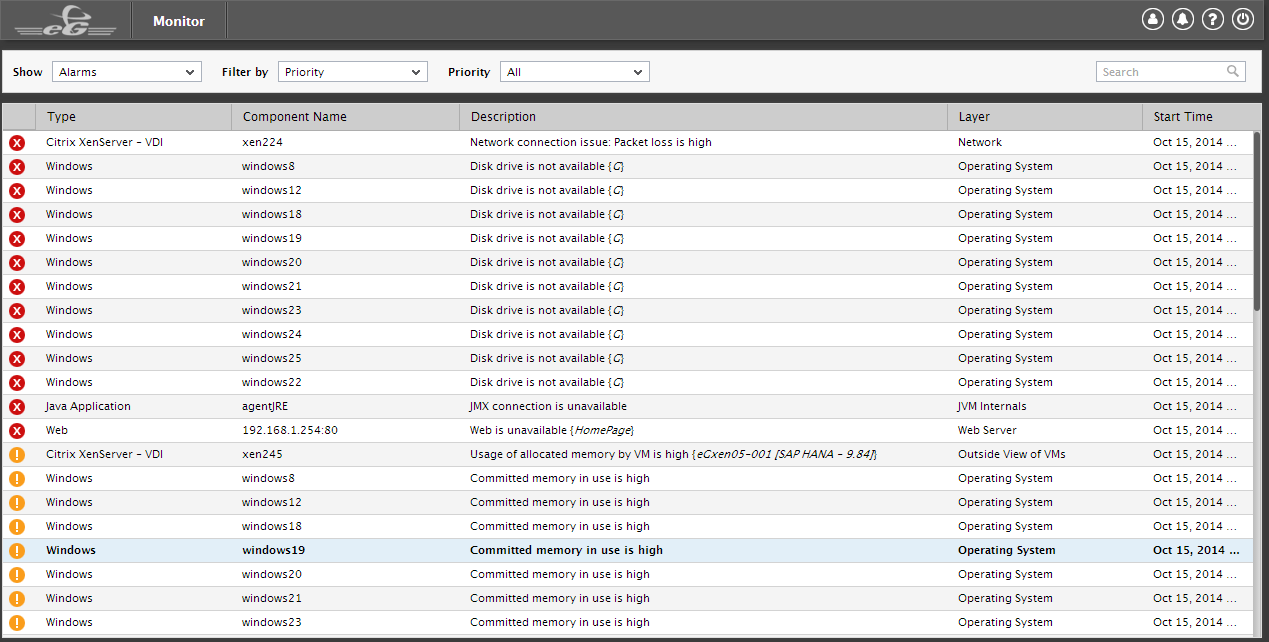
Task: Sort by the Description column header
Action: (704, 117)
